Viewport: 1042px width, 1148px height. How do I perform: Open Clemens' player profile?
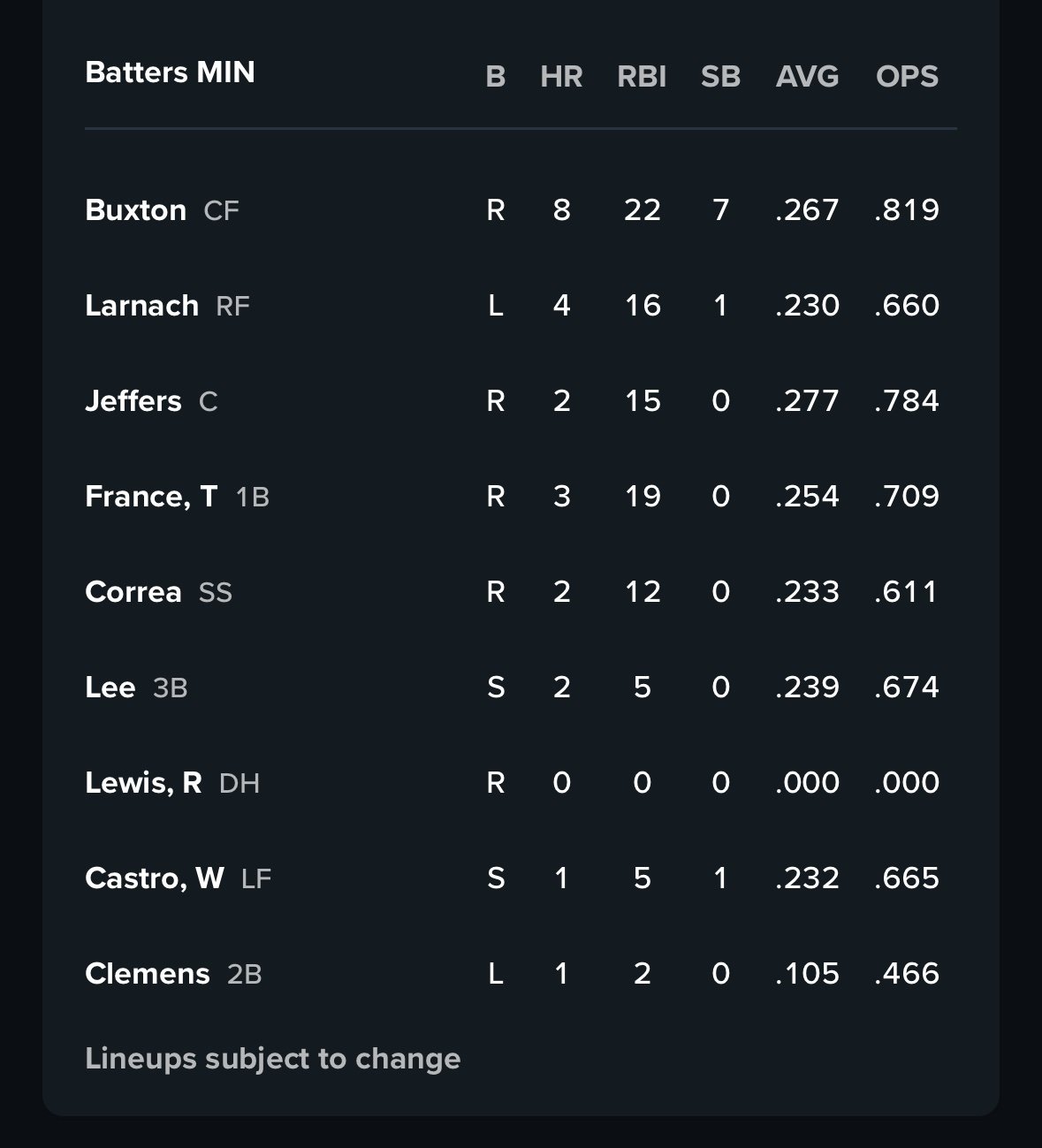(148, 974)
